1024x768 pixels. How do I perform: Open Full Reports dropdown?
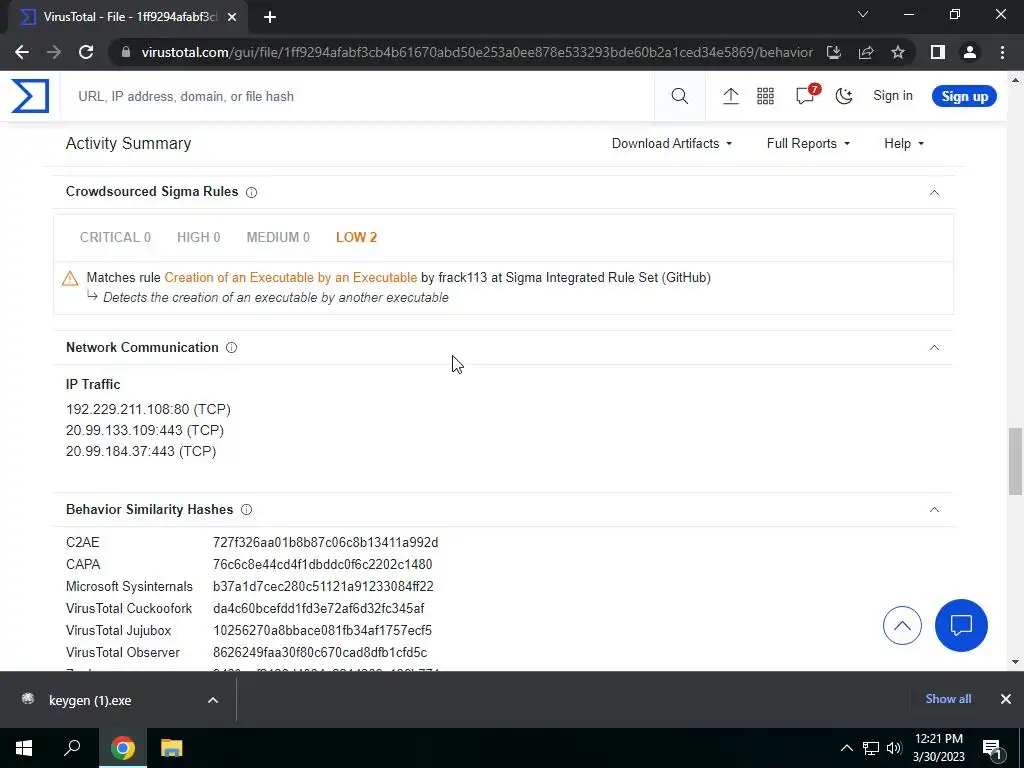click(x=808, y=144)
